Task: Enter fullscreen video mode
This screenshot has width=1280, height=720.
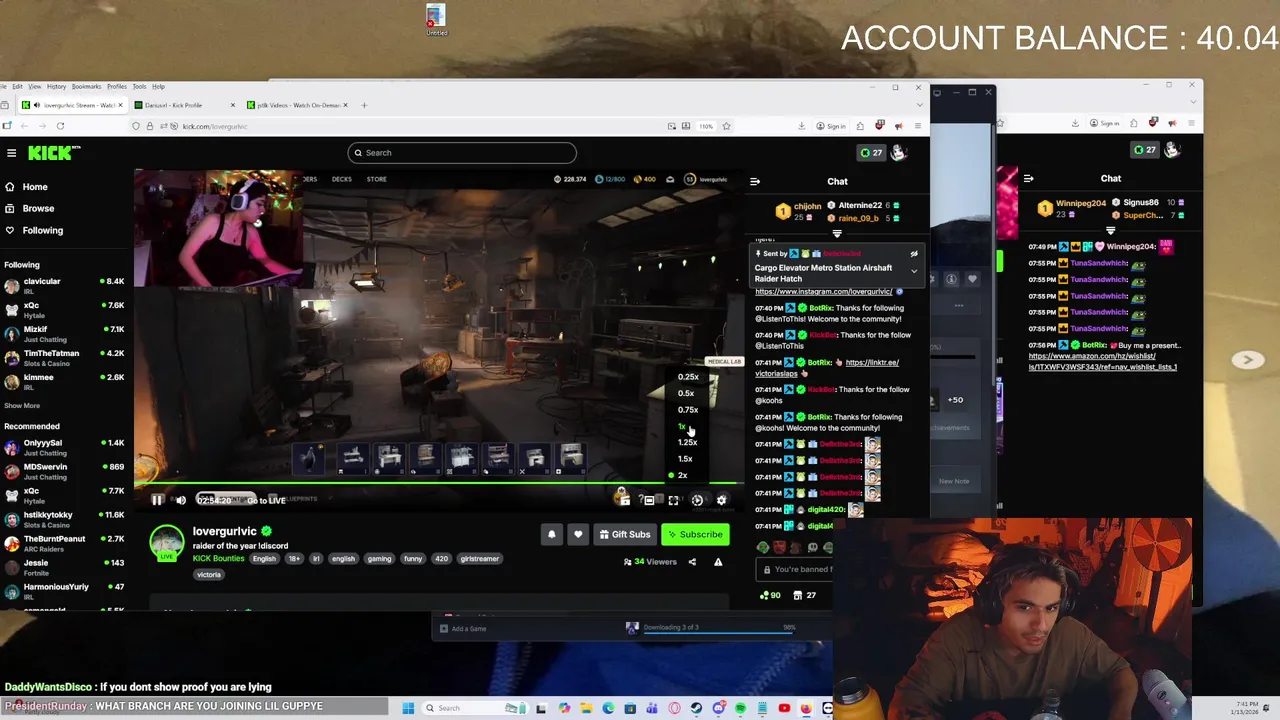Action: [x=673, y=500]
